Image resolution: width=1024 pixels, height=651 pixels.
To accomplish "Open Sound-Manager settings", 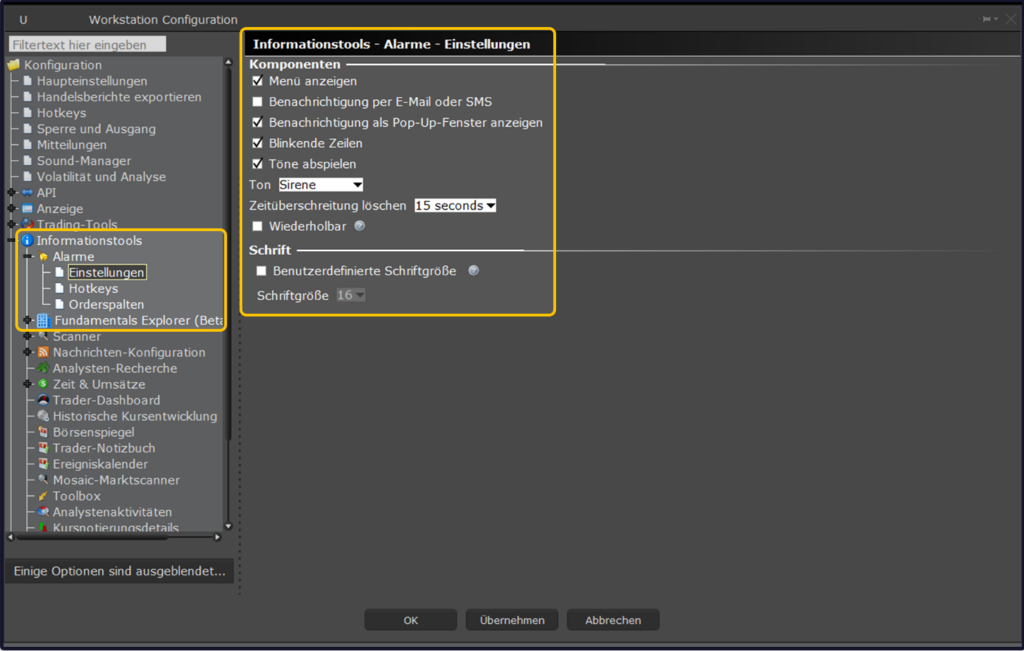I will click(x=84, y=161).
